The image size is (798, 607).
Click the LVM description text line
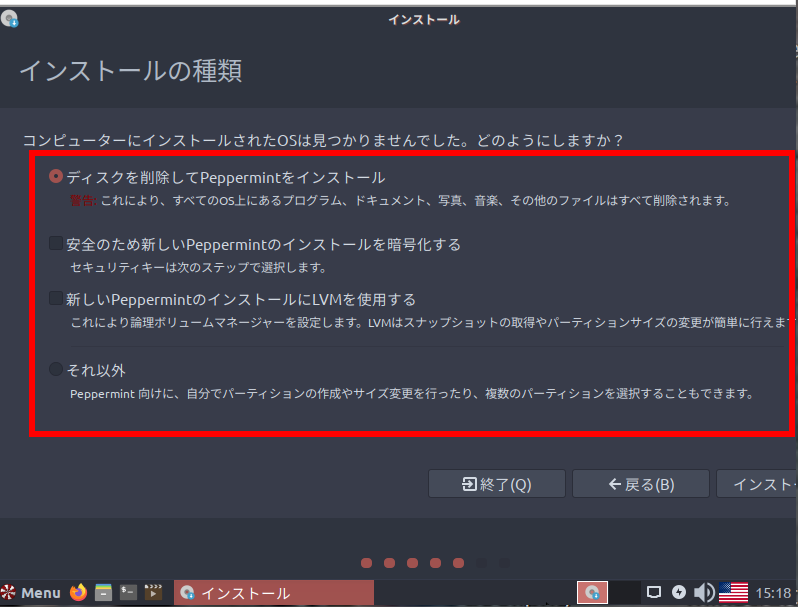[x=434, y=322]
